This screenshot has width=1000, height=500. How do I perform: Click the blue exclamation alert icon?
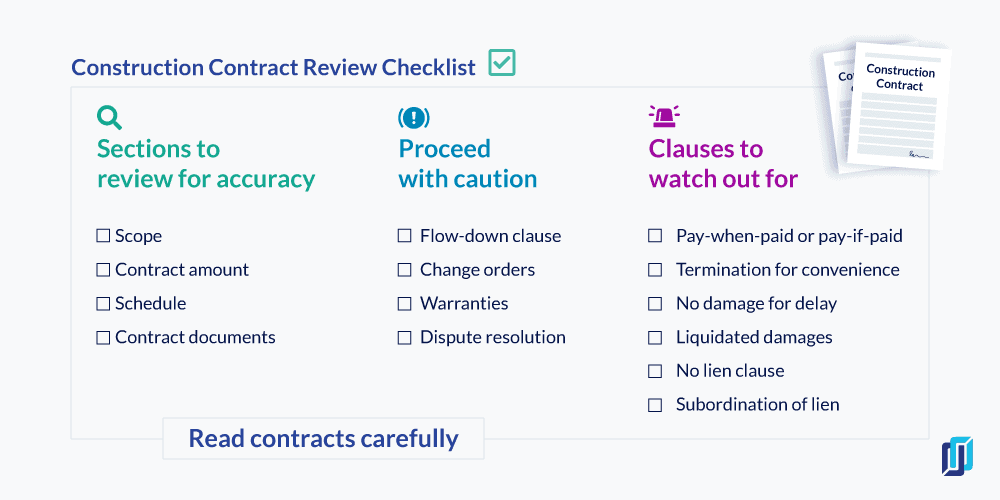(x=414, y=117)
